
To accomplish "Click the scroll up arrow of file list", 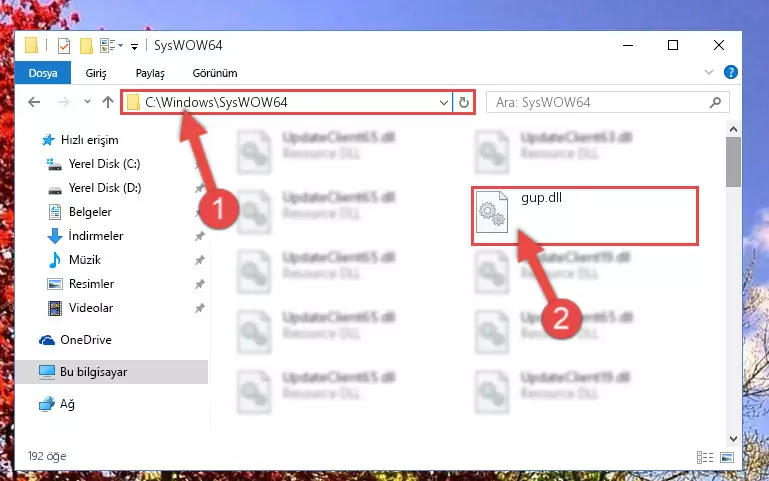I will point(733,129).
